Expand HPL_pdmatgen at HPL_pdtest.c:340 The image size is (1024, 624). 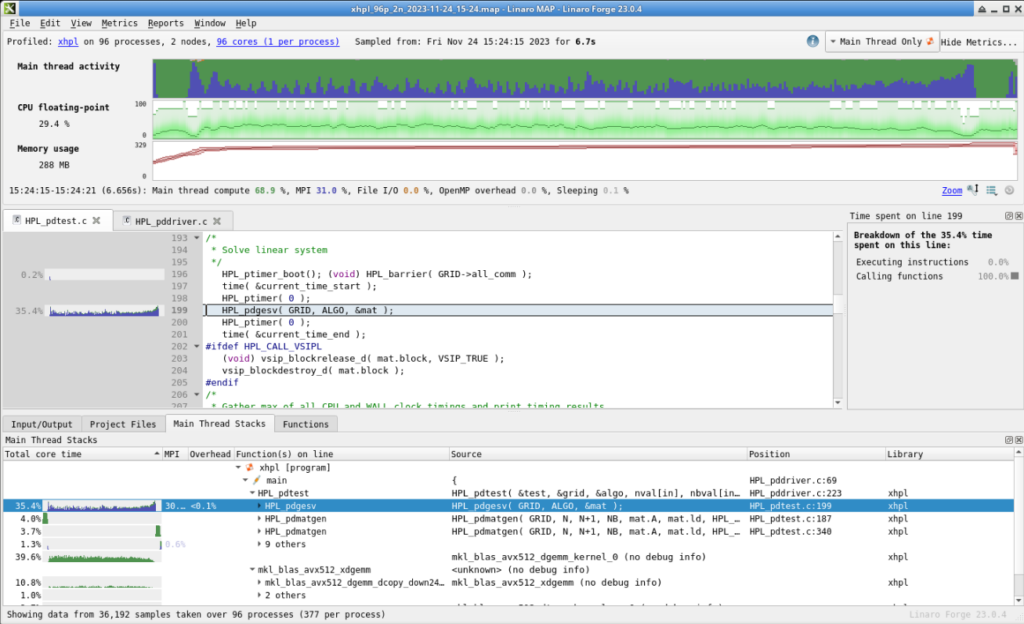259,531
